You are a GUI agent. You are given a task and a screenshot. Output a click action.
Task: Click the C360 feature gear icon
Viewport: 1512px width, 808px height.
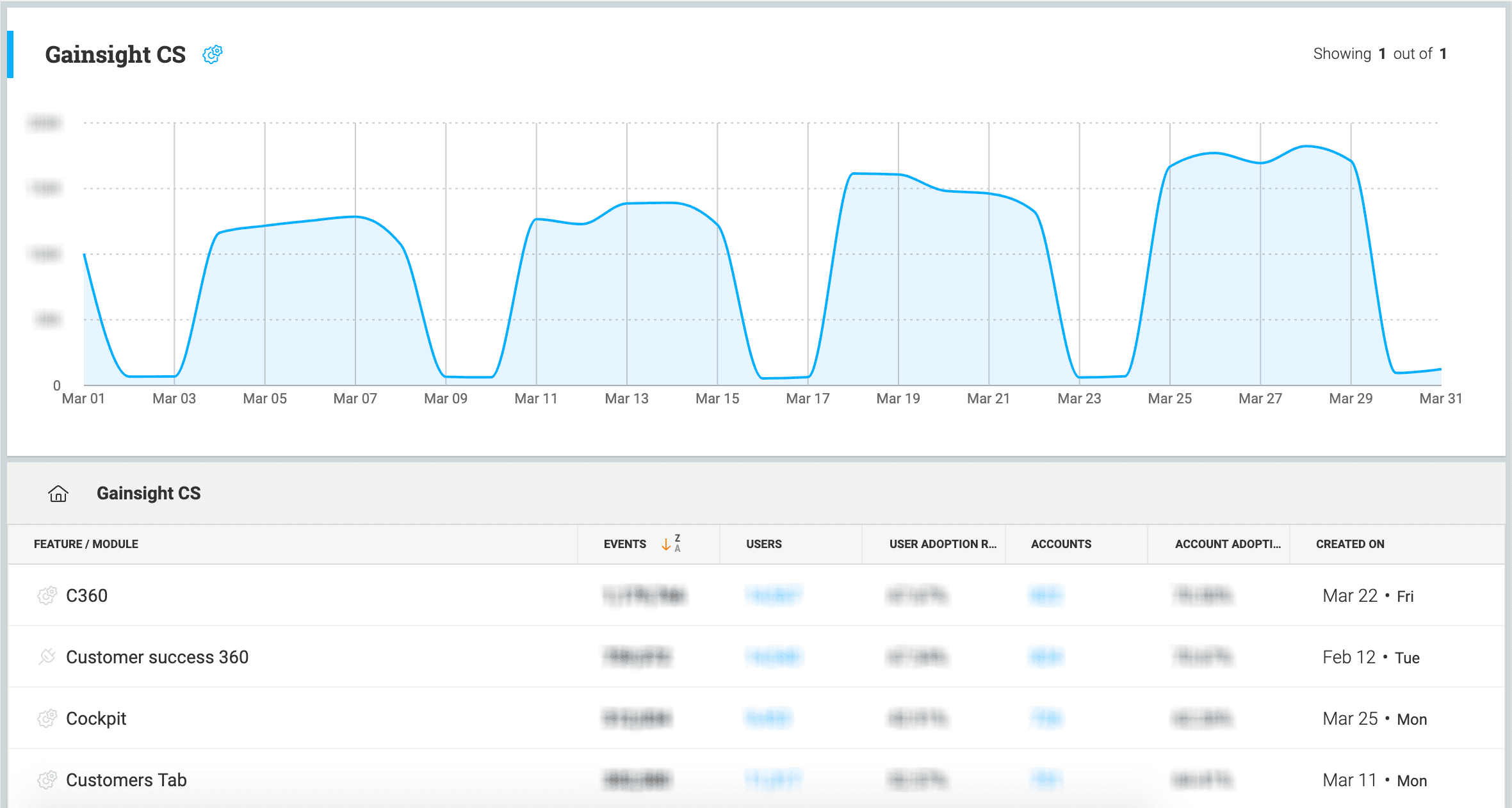click(x=47, y=595)
